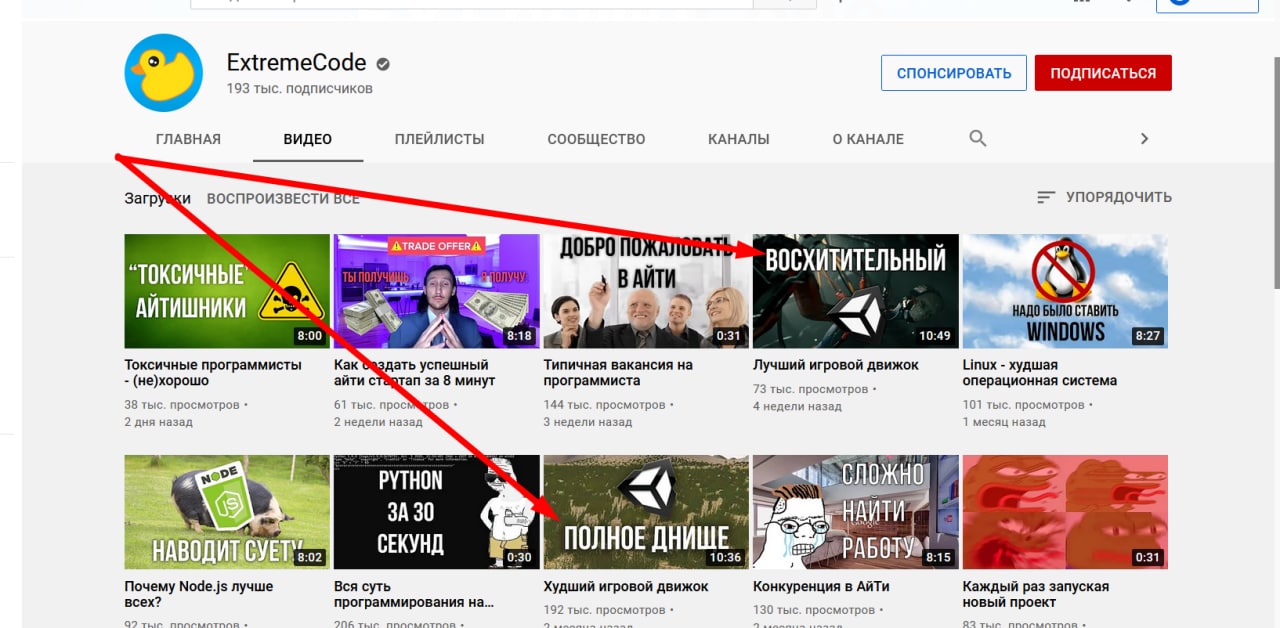This screenshot has height=628, width=1280.
Task: Open title Вся суть программирования
Action: tap(414, 594)
